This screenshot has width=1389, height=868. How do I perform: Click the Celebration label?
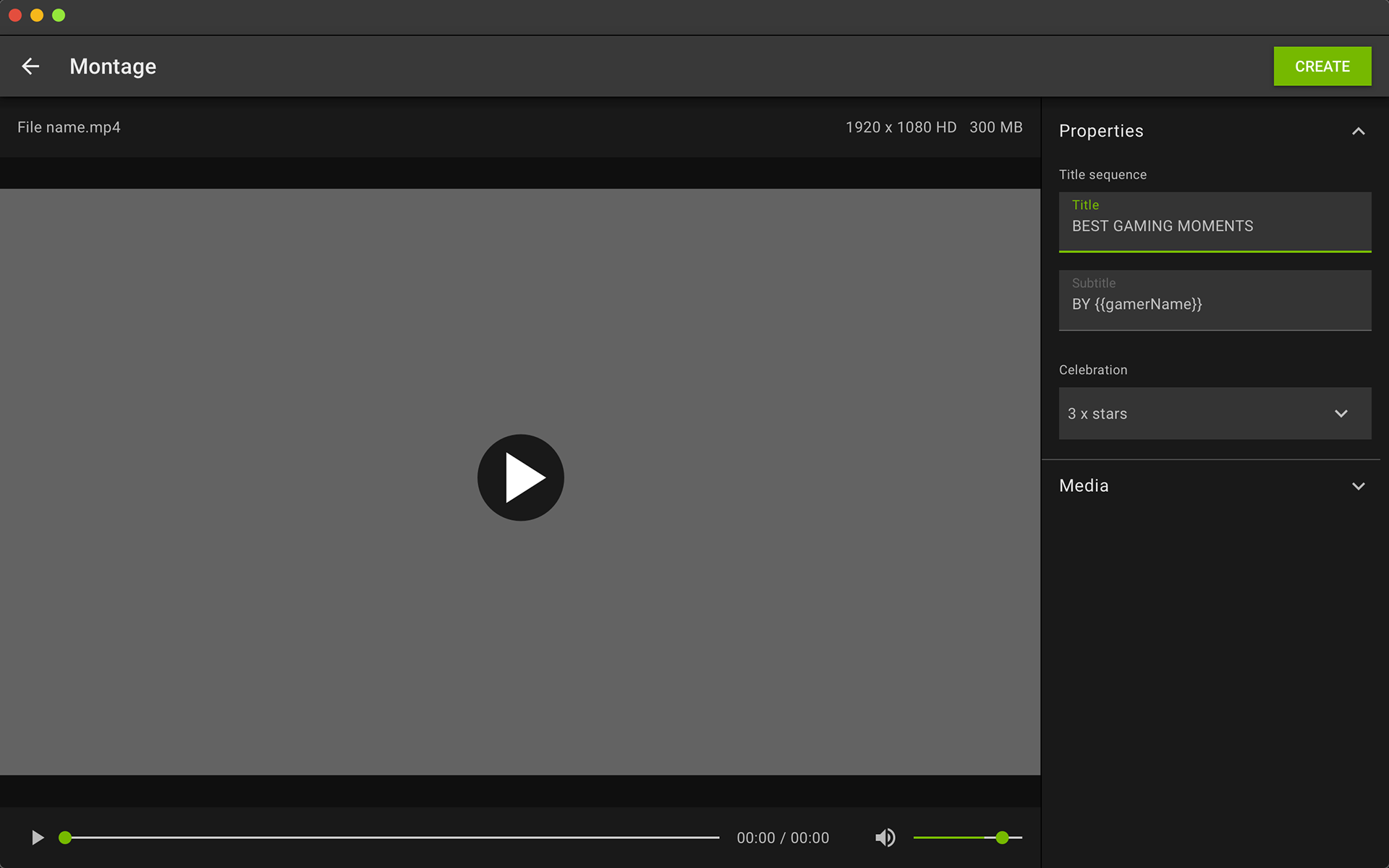click(x=1093, y=370)
